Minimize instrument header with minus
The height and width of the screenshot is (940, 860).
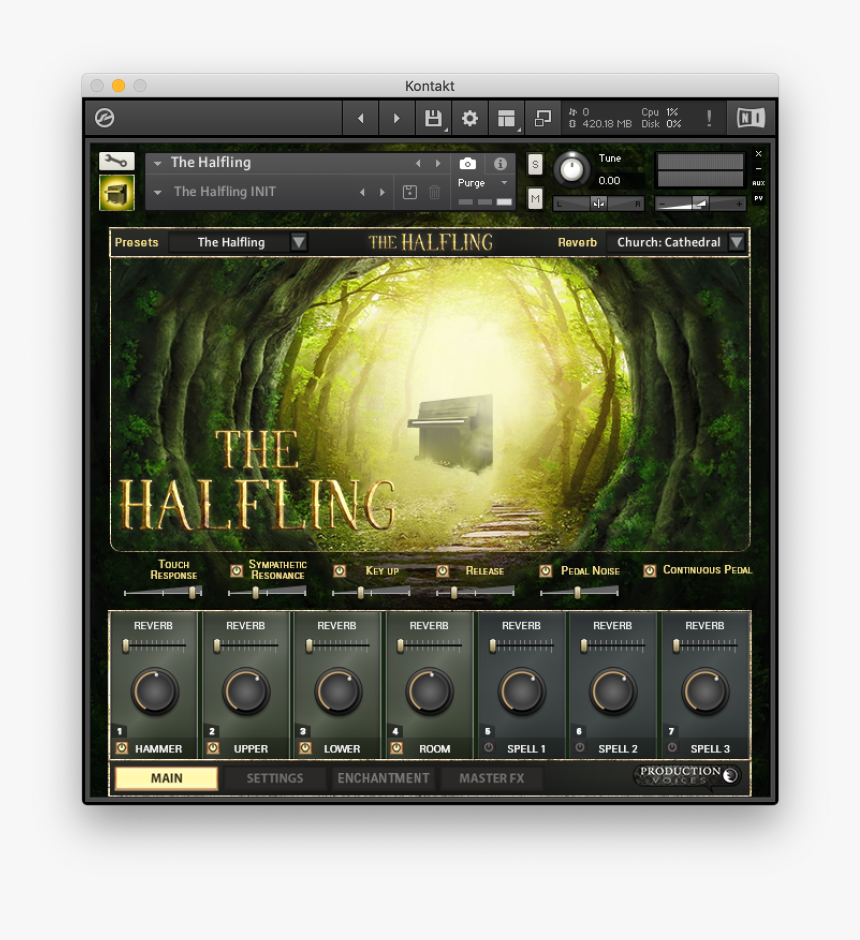pyautogui.click(x=758, y=168)
